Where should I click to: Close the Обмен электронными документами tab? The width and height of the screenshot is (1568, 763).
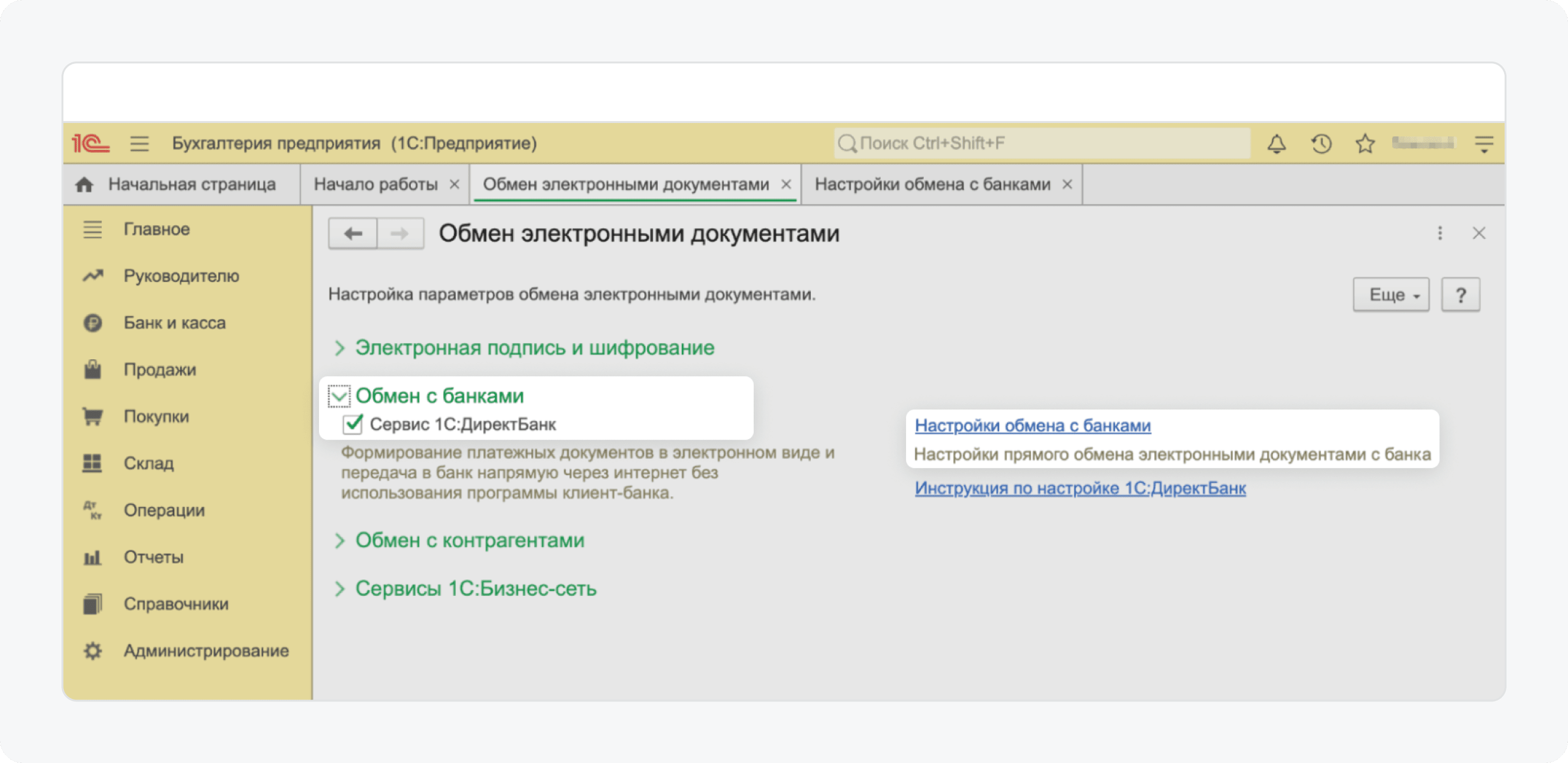point(786,185)
